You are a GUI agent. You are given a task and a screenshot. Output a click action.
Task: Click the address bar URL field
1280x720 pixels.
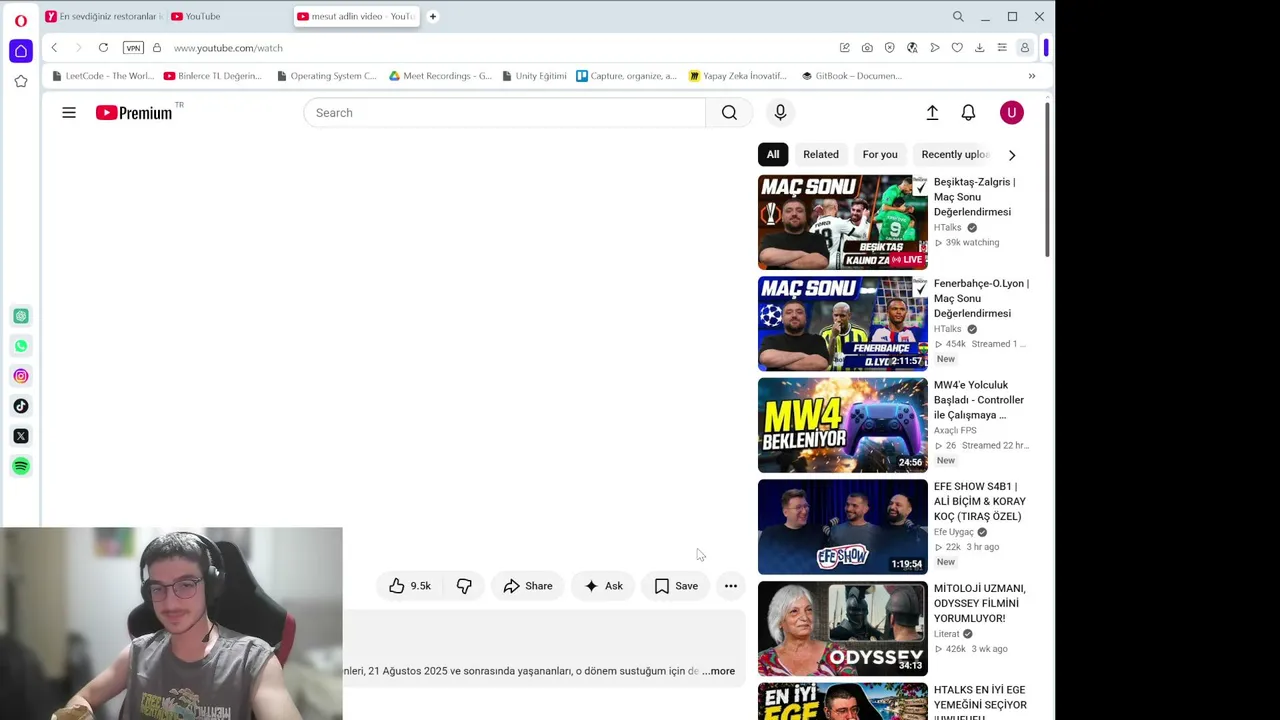click(500, 48)
